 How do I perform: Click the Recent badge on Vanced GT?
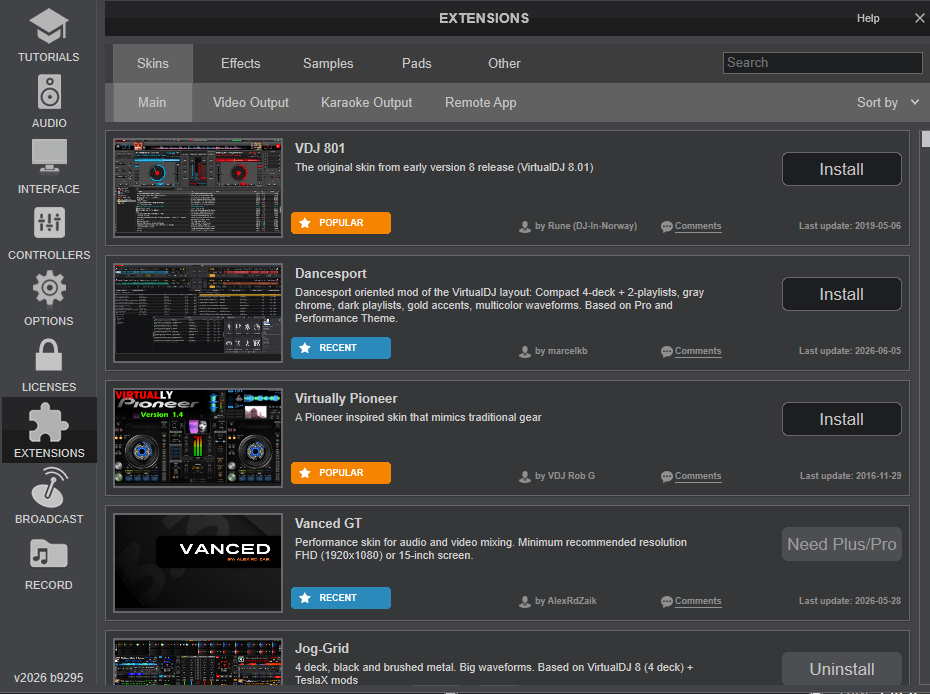(x=341, y=598)
